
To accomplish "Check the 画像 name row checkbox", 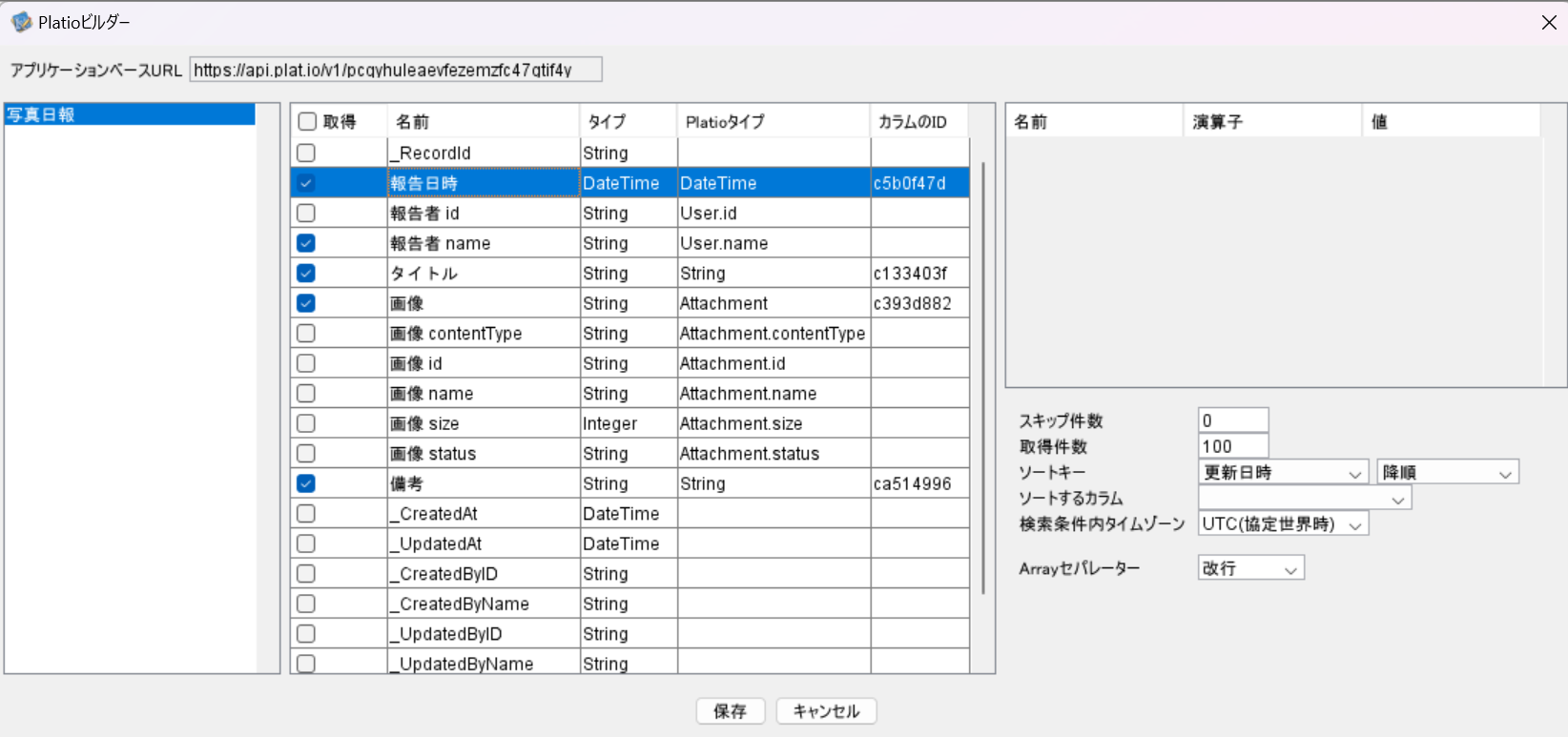I will pyautogui.click(x=306, y=393).
